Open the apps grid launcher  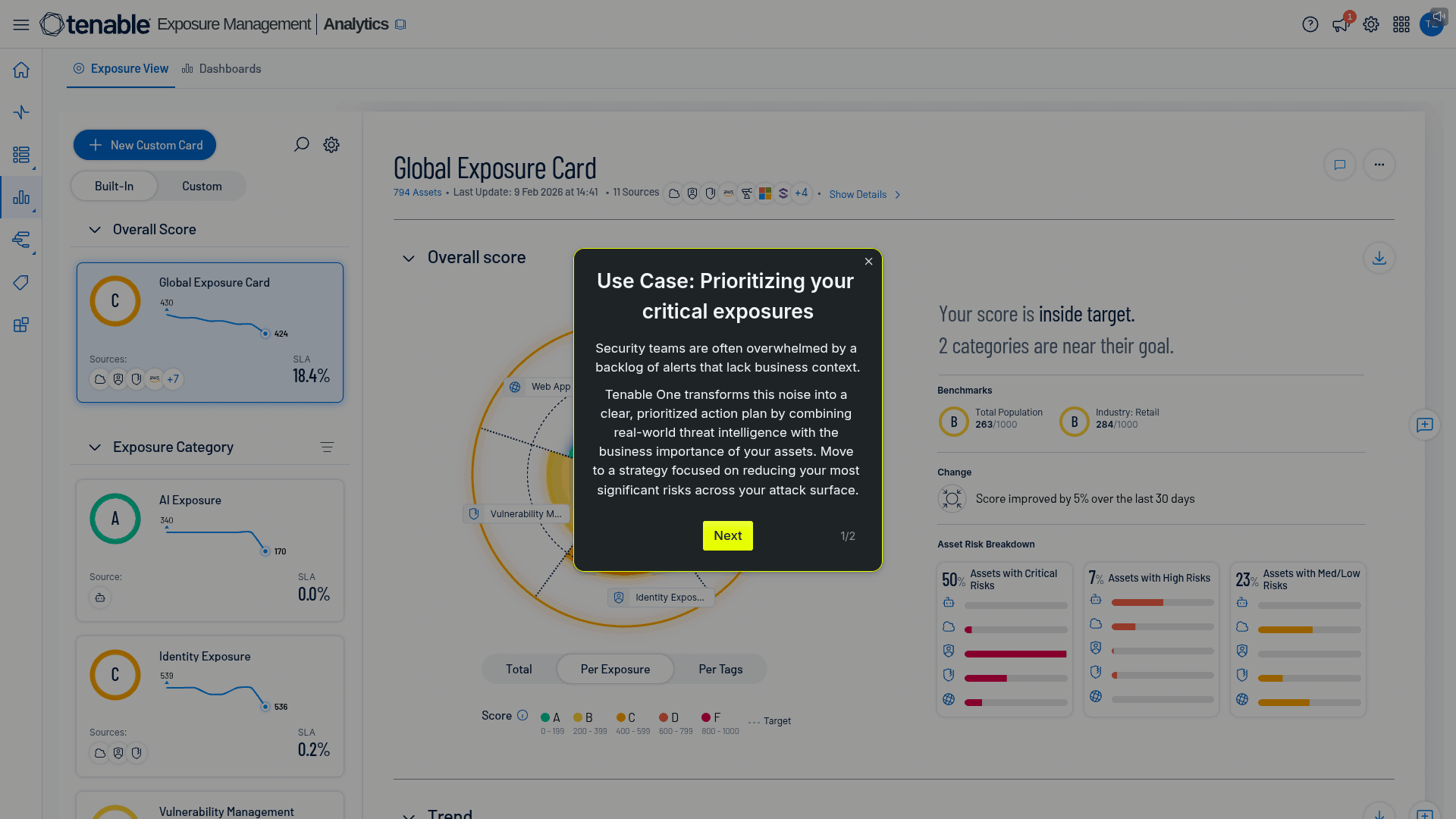coord(1401,24)
